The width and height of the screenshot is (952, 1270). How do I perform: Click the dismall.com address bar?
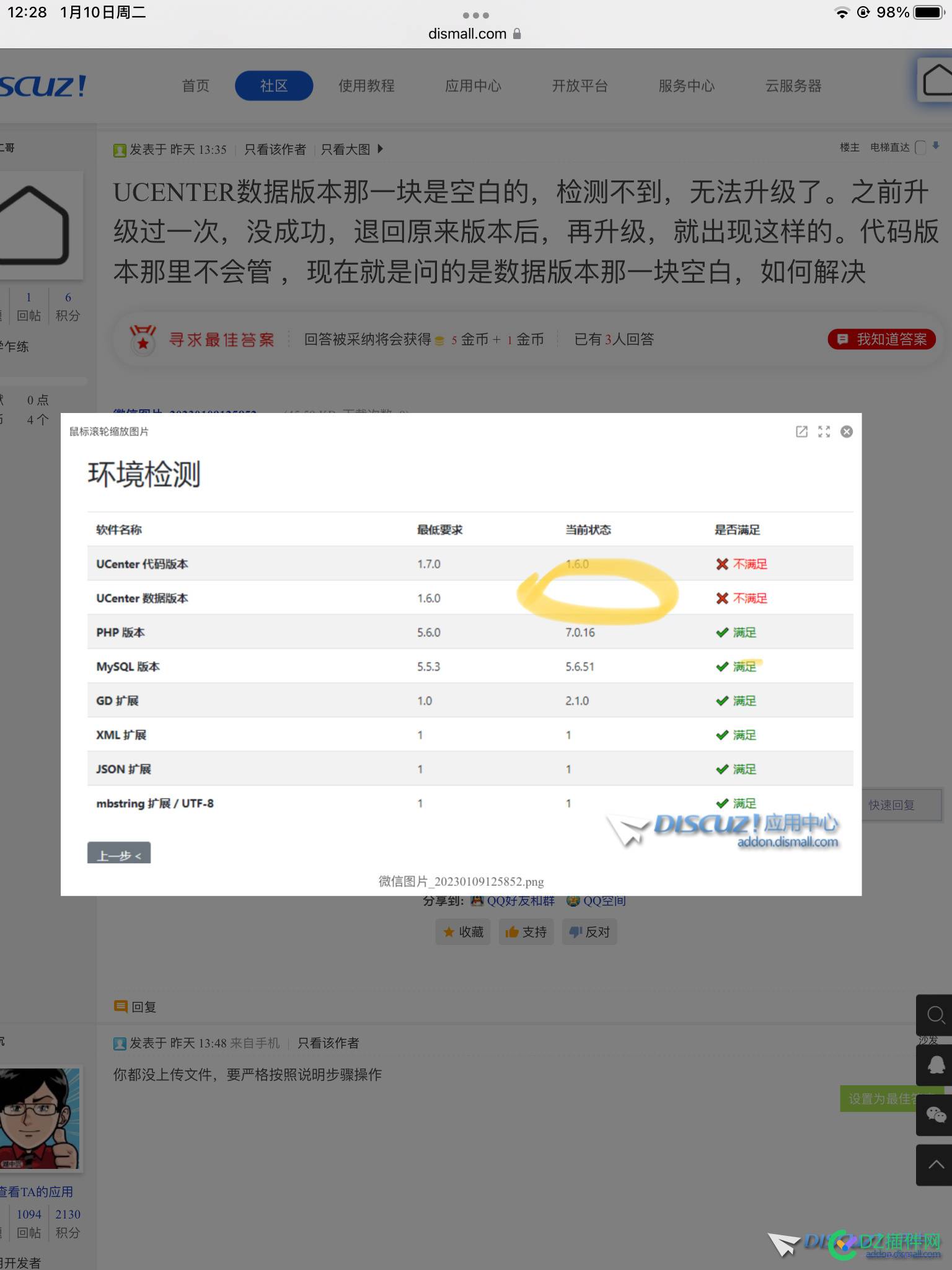475,33
